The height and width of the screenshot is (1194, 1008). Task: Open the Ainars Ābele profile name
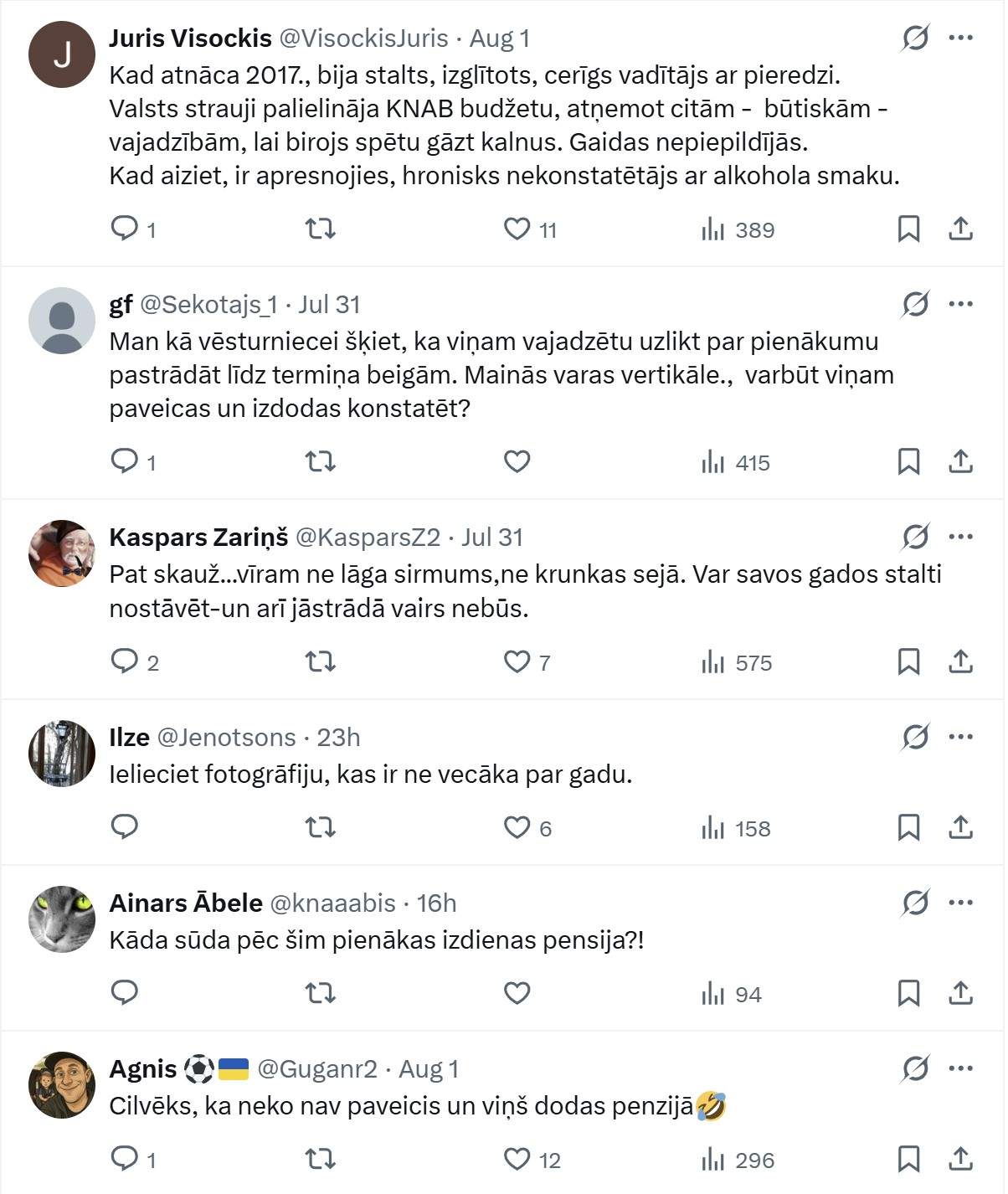click(x=186, y=903)
